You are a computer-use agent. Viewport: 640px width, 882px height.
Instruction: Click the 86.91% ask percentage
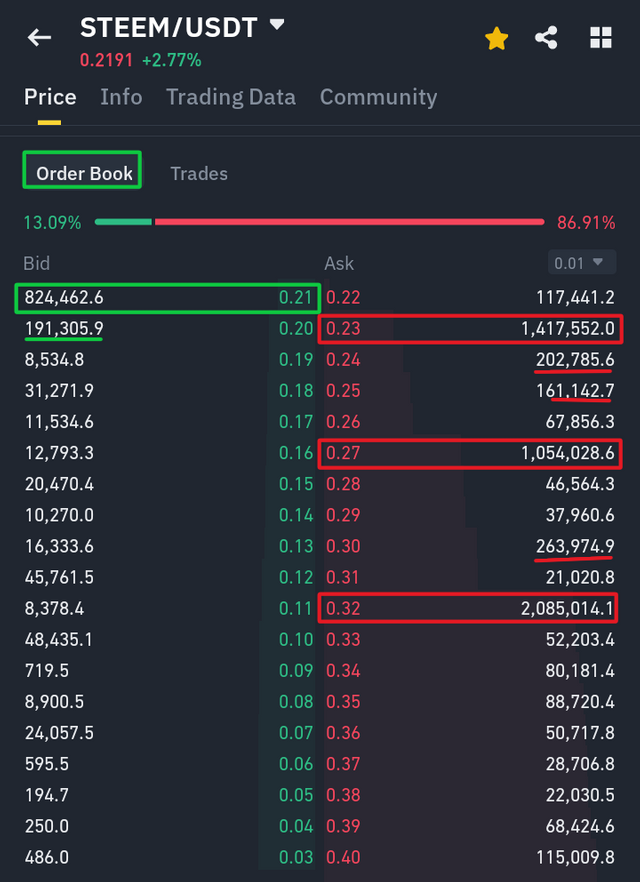(x=586, y=223)
